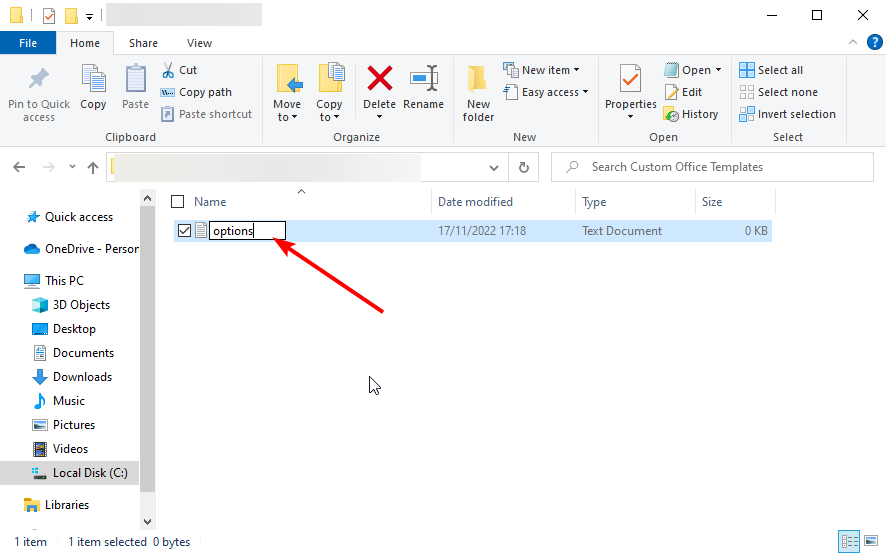Click Edit in the Open group
The width and height of the screenshot is (886, 554).
[x=683, y=92]
